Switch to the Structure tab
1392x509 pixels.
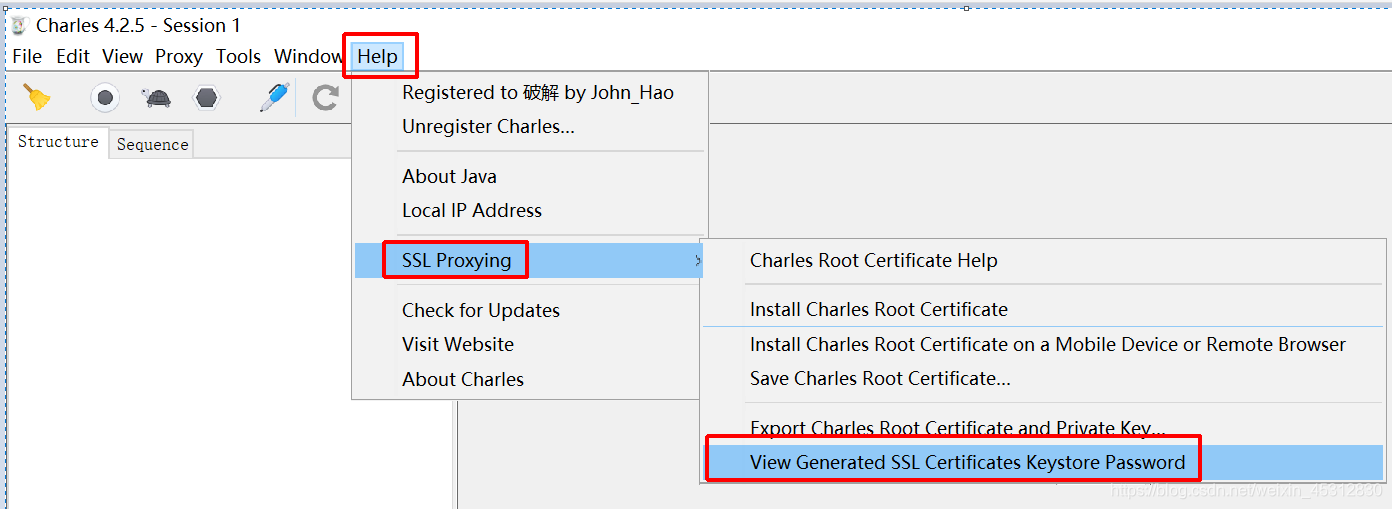58,142
